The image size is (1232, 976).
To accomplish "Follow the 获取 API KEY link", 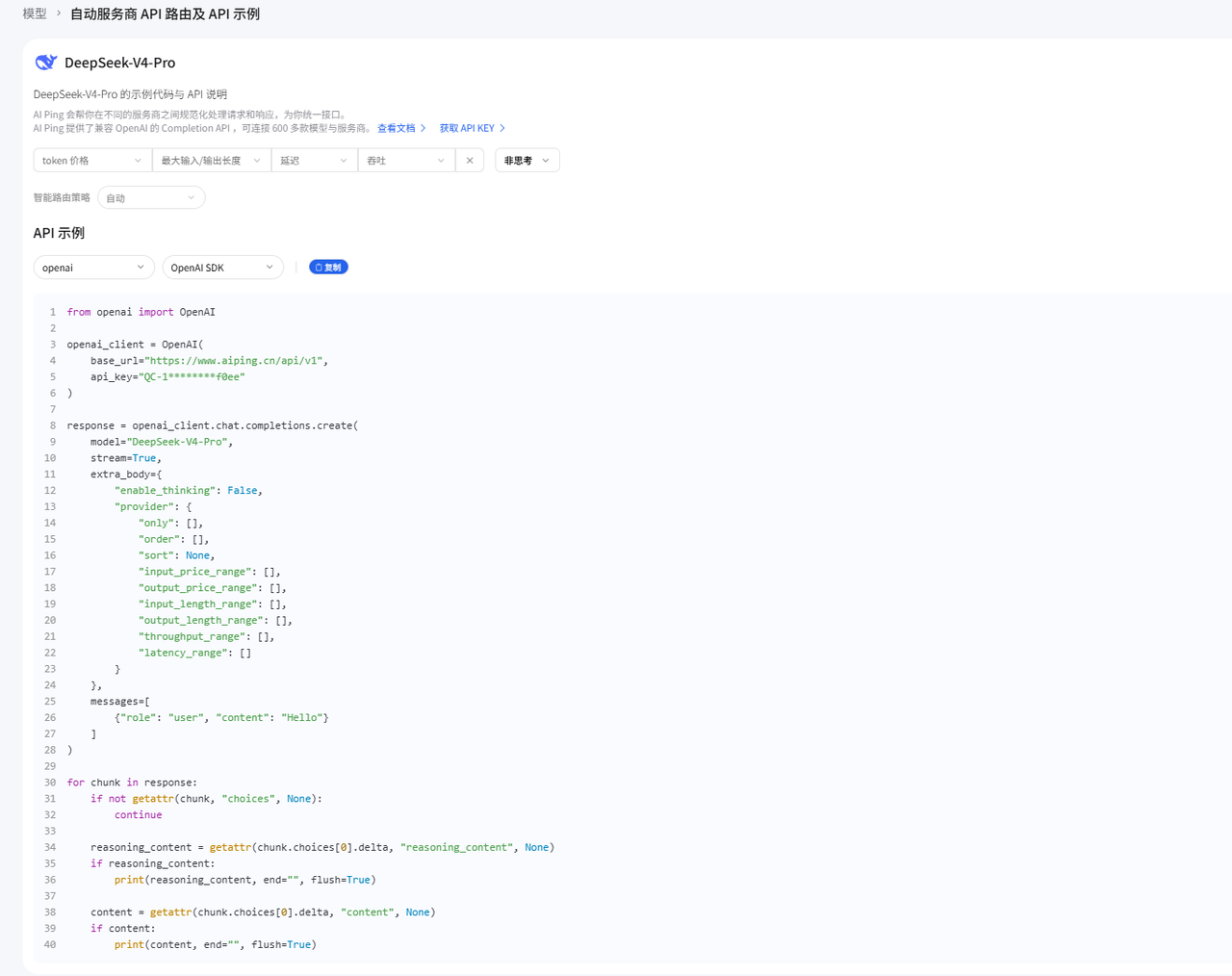I will pos(473,128).
